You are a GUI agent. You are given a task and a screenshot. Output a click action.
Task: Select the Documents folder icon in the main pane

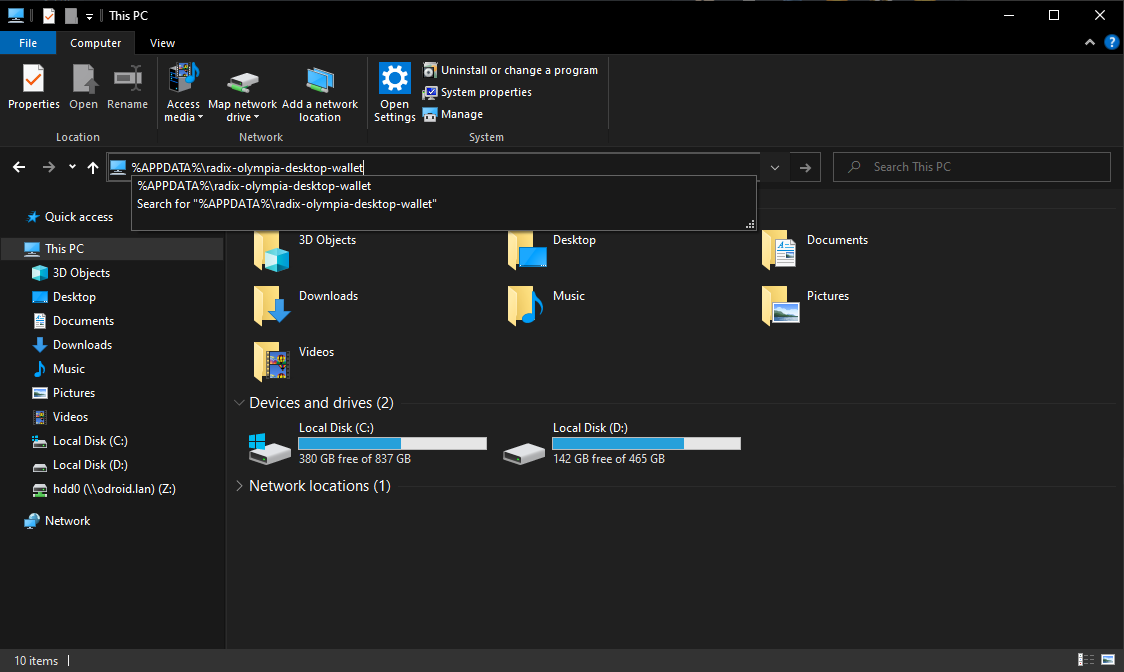(x=779, y=250)
